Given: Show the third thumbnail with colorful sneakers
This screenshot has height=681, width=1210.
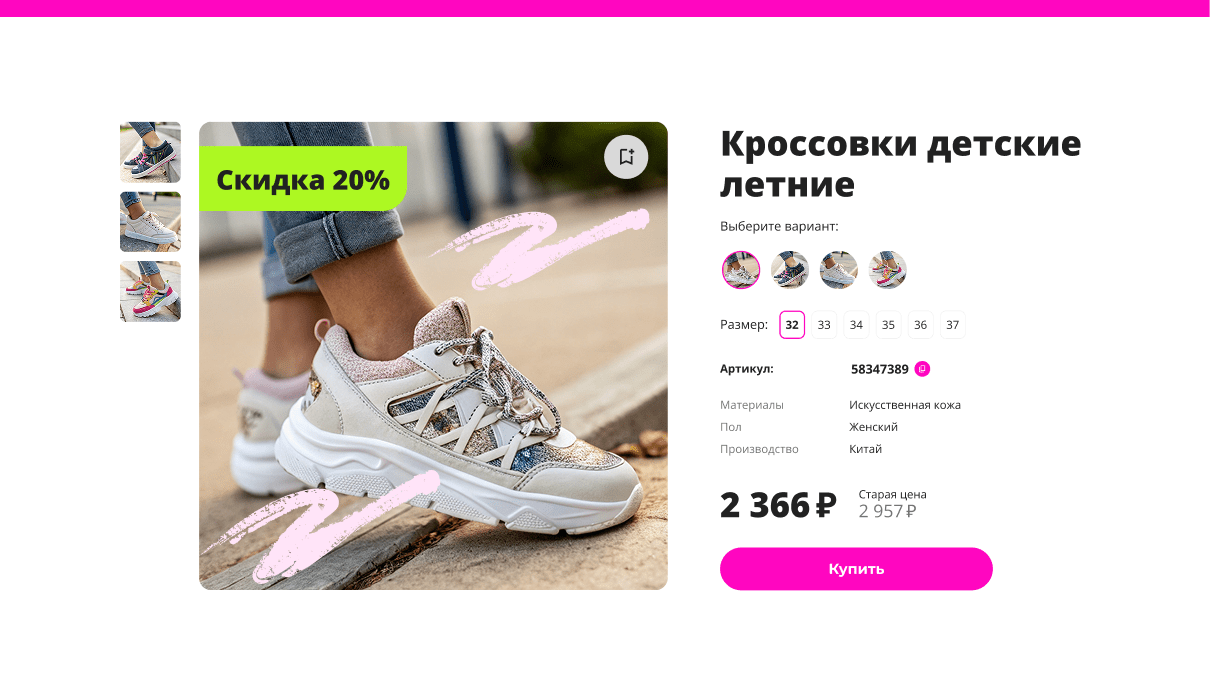Looking at the screenshot, I should point(150,291).
